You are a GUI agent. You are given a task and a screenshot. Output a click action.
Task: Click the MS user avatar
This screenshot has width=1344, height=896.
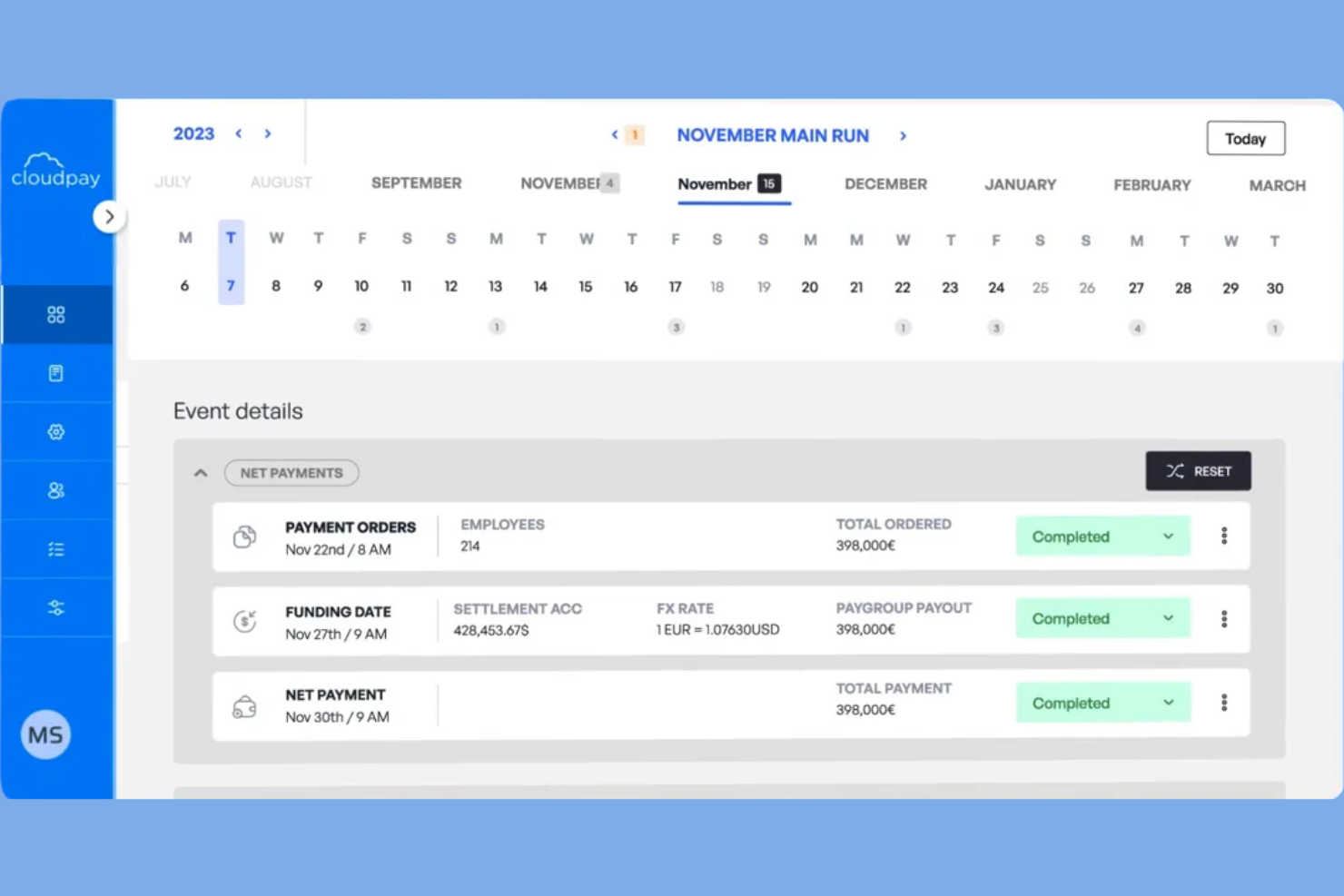(x=45, y=734)
